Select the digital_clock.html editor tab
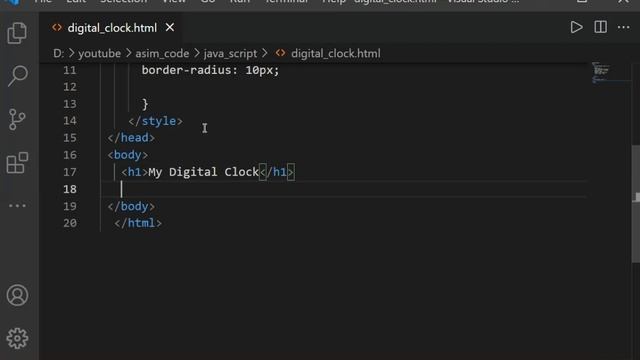 (x=111, y=28)
